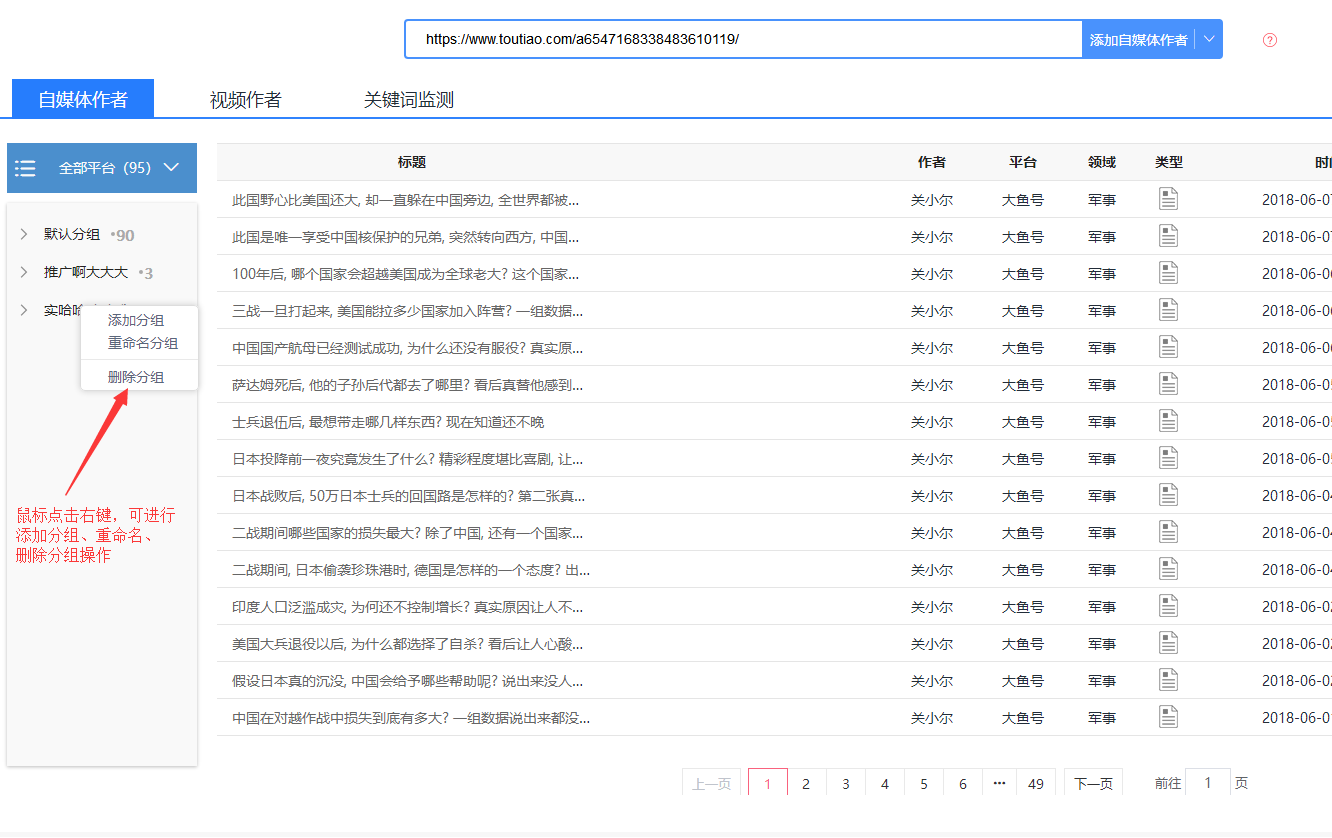Image resolution: width=1332 pixels, height=838 pixels.
Task: Expand the 默认分组 group
Action: click(24, 234)
